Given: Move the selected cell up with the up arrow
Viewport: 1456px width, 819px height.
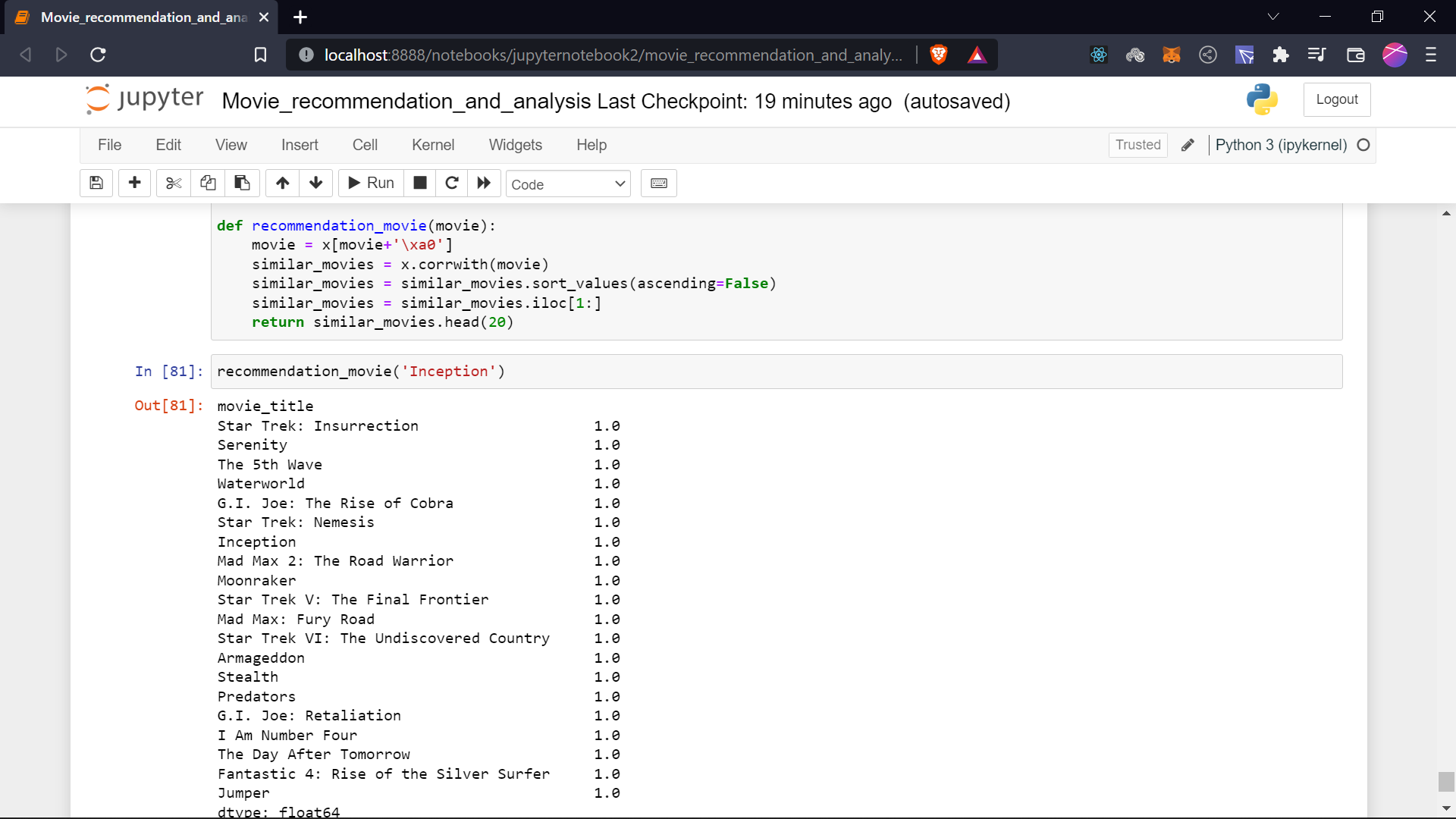Looking at the screenshot, I should 281,183.
